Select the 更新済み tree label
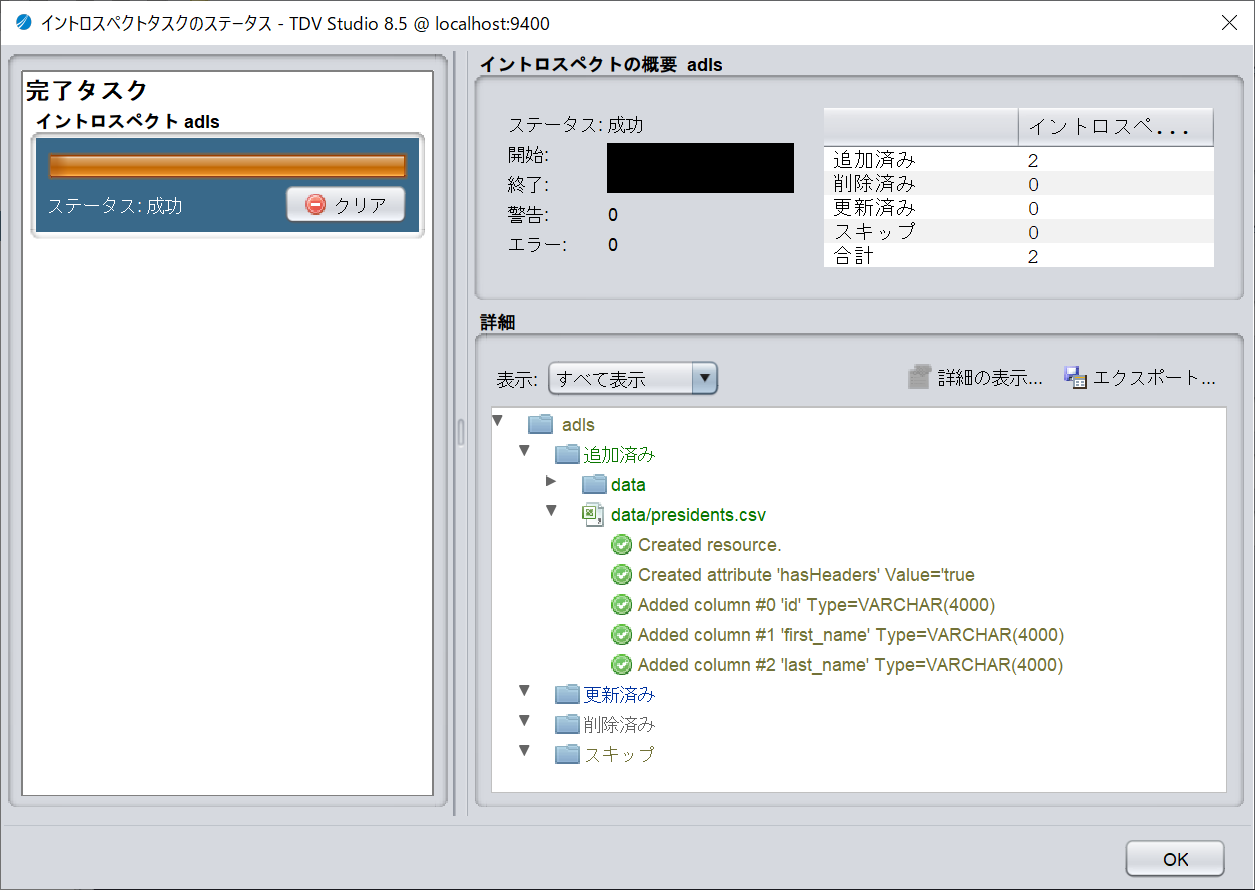This screenshot has height=890, width=1255. (x=619, y=695)
